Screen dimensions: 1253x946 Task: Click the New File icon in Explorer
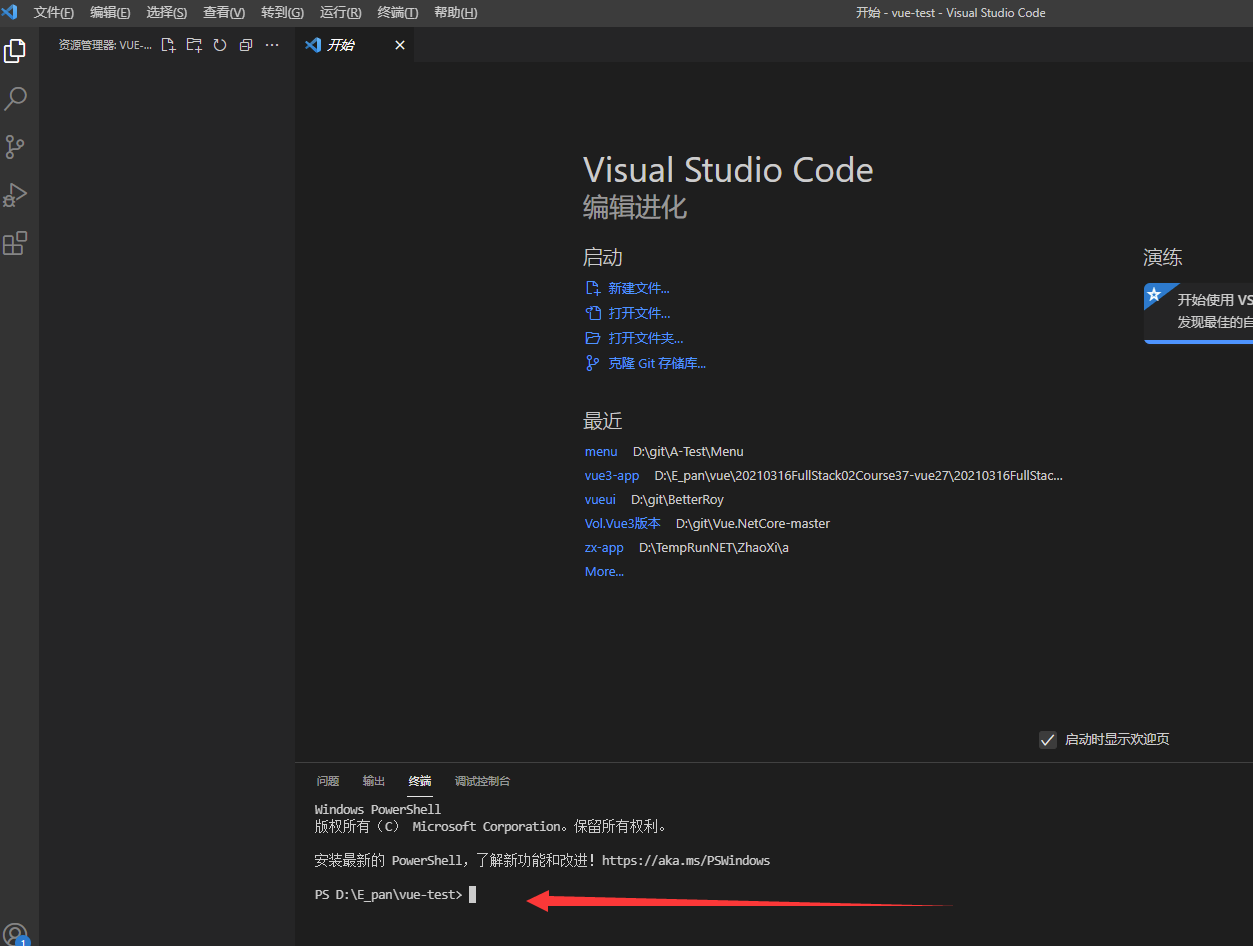tap(167, 44)
